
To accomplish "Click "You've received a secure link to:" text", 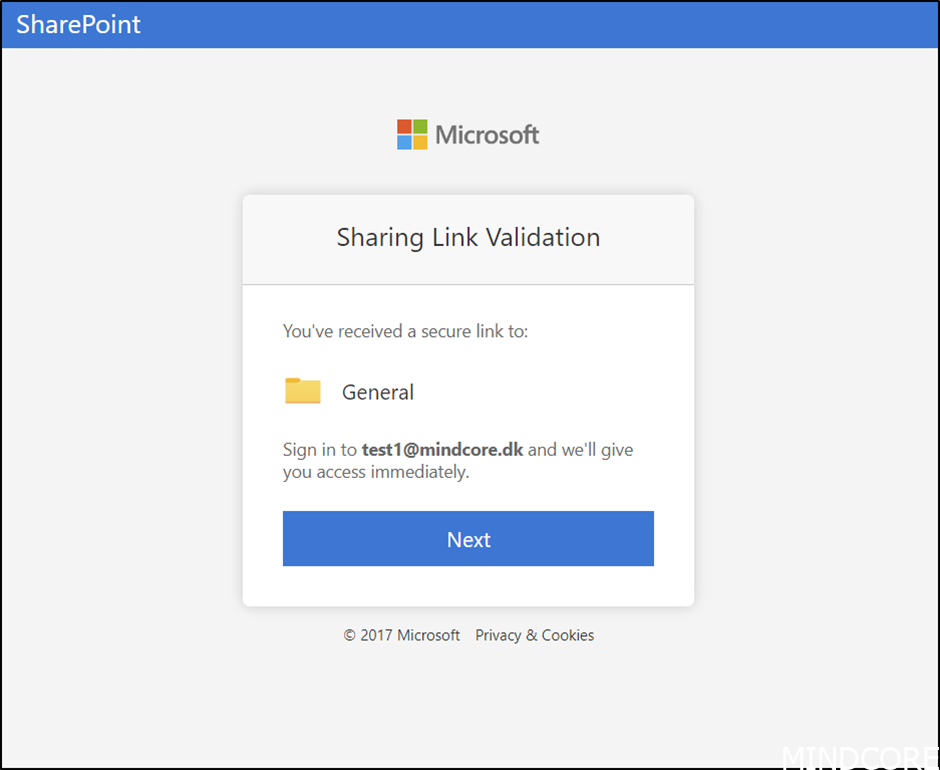I will click(405, 331).
